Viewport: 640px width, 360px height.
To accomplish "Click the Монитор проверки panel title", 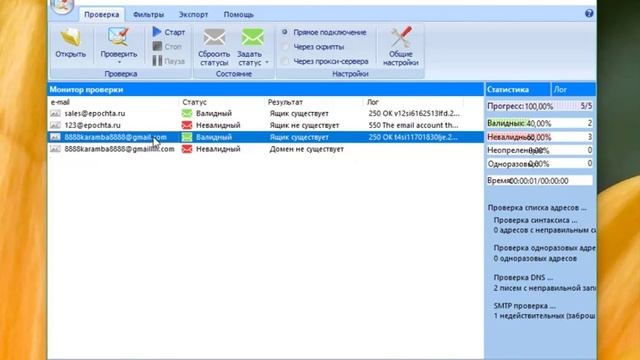I will coord(86,89).
